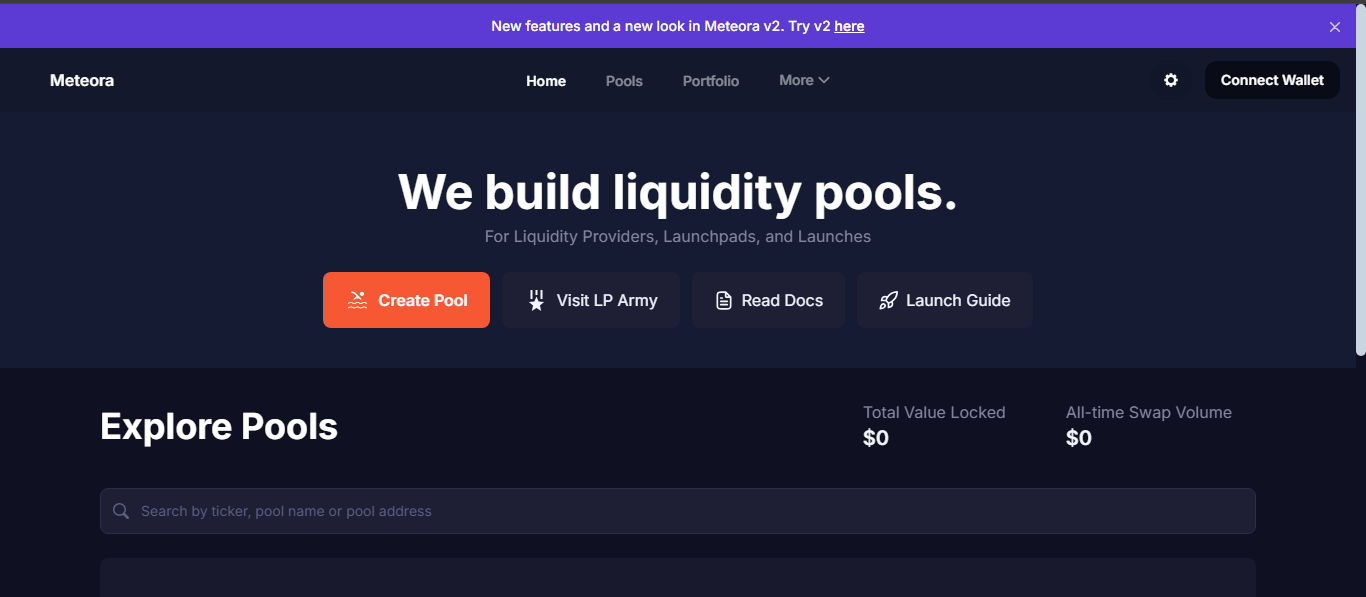
Task: Follow the 'here' link to v2
Action: 849,26
